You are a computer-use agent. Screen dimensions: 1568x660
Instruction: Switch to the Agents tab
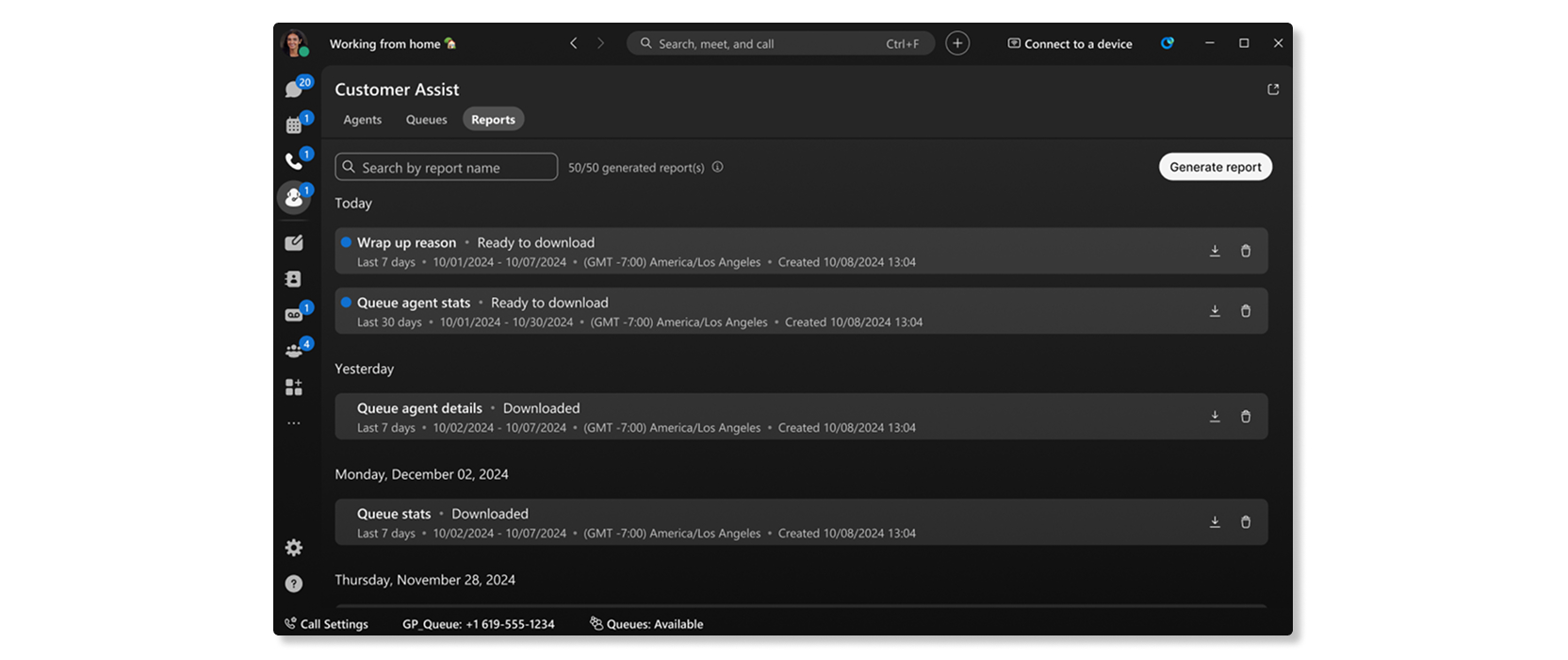pyautogui.click(x=363, y=120)
